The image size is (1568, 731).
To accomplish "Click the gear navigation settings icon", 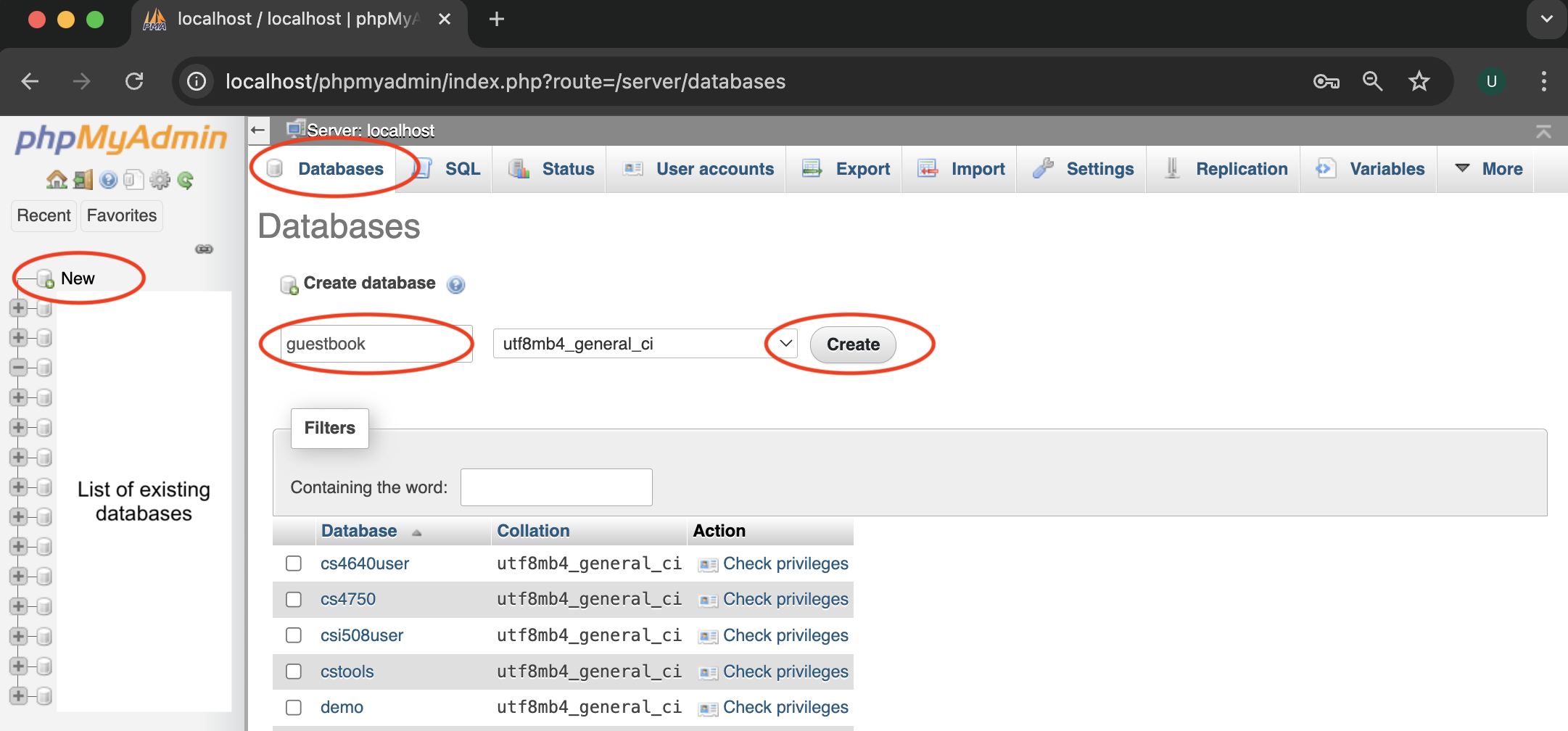I will click(160, 180).
